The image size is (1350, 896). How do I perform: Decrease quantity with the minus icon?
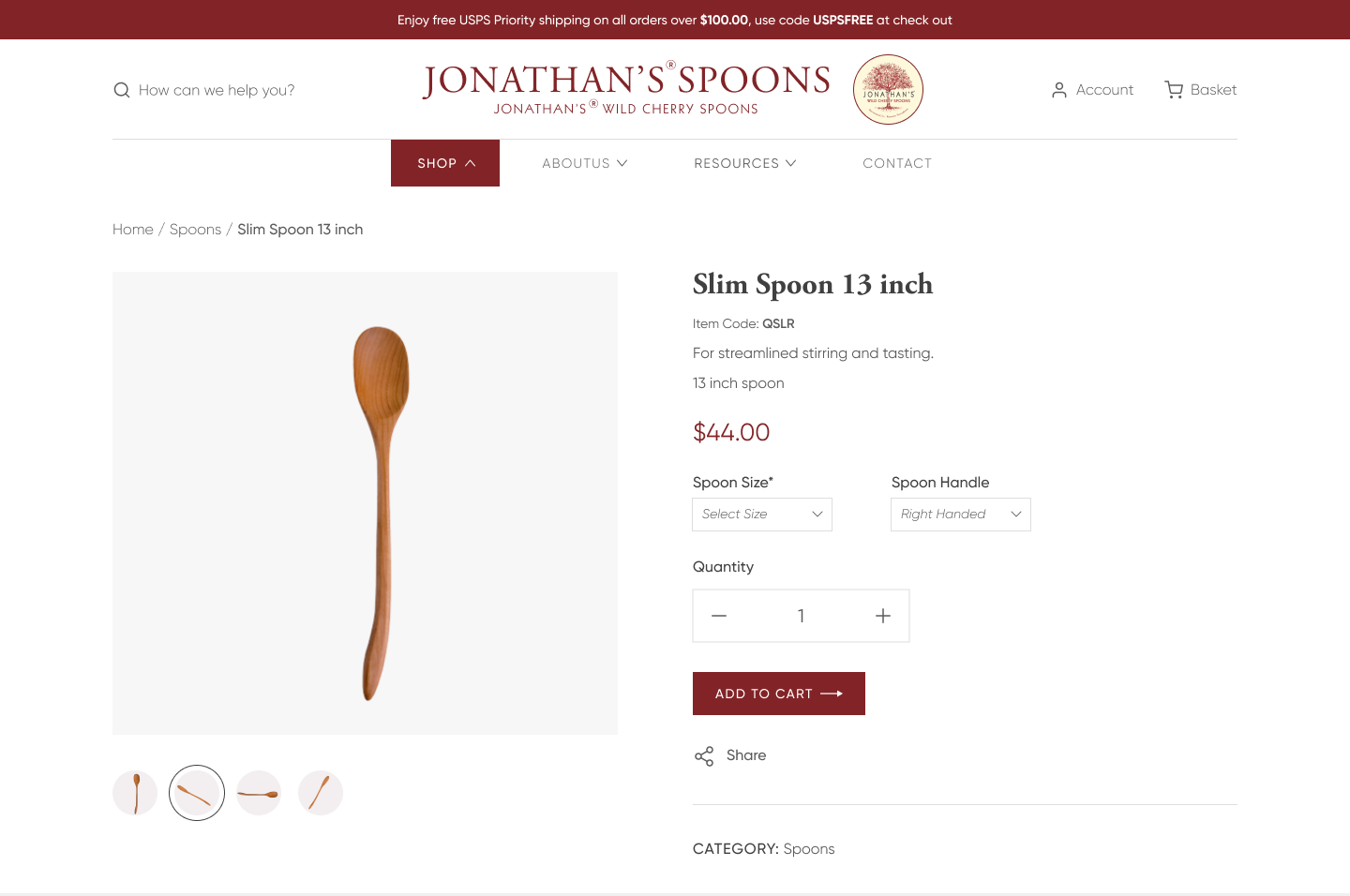[719, 616]
